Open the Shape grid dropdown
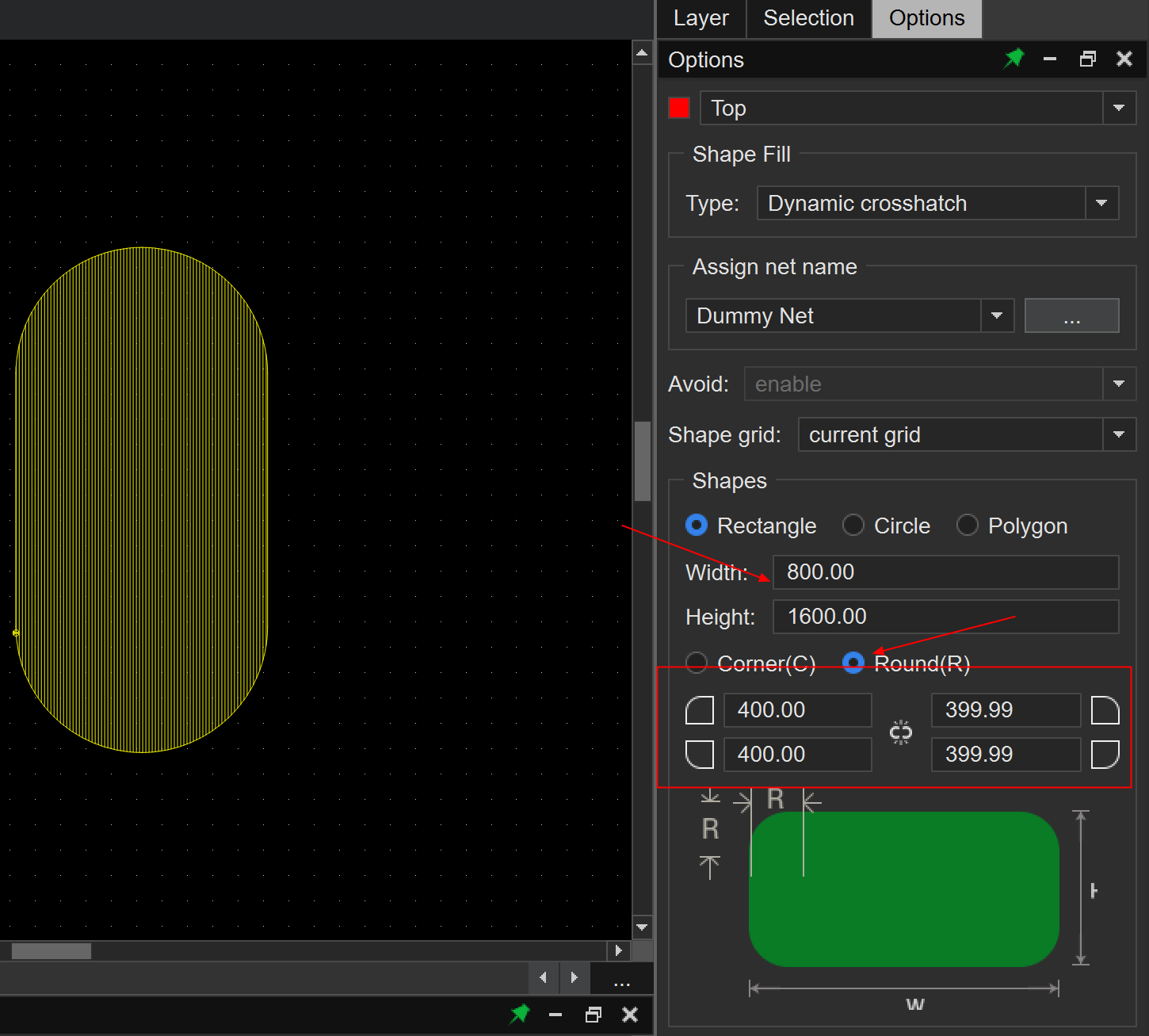This screenshot has height=1036, width=1149. click(1118, 435)
